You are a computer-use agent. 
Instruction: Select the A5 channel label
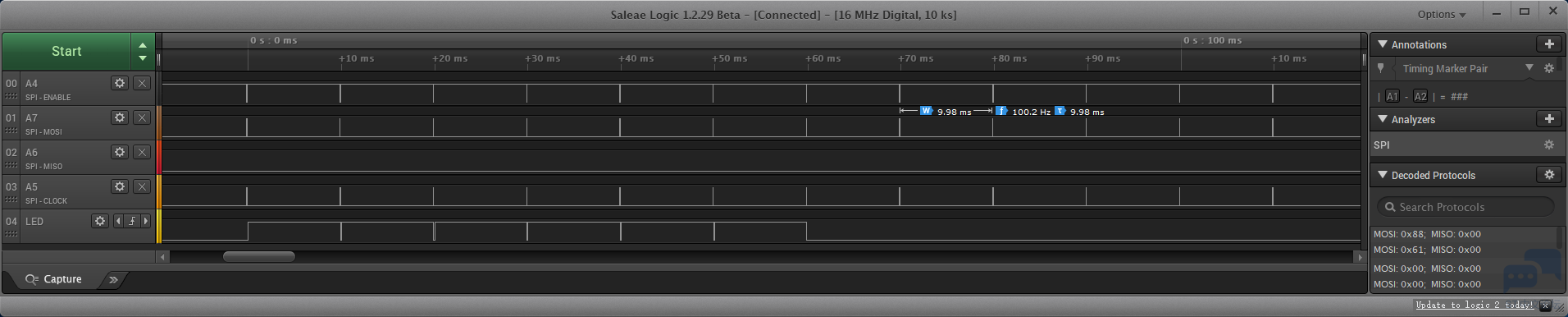pos(31,186)
